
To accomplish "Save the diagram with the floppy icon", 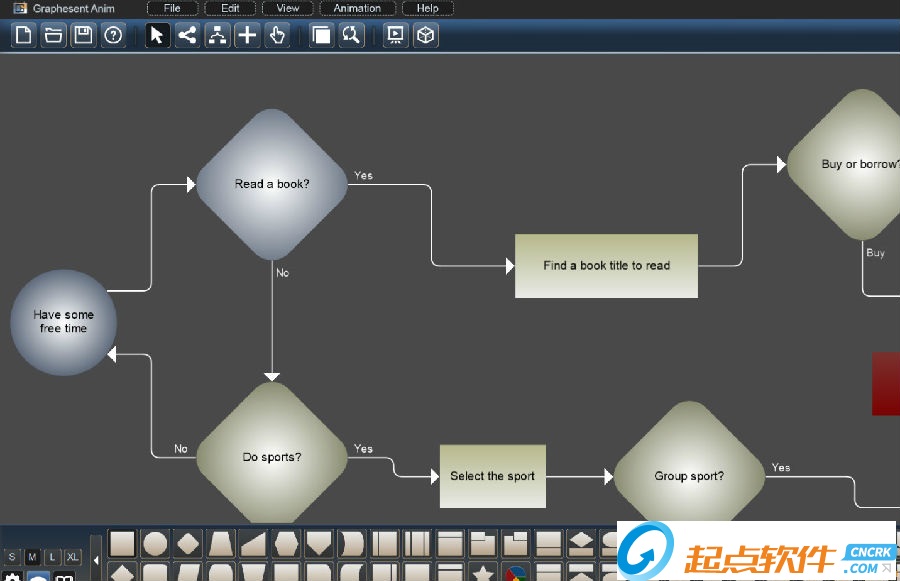I will coord(83,35).
